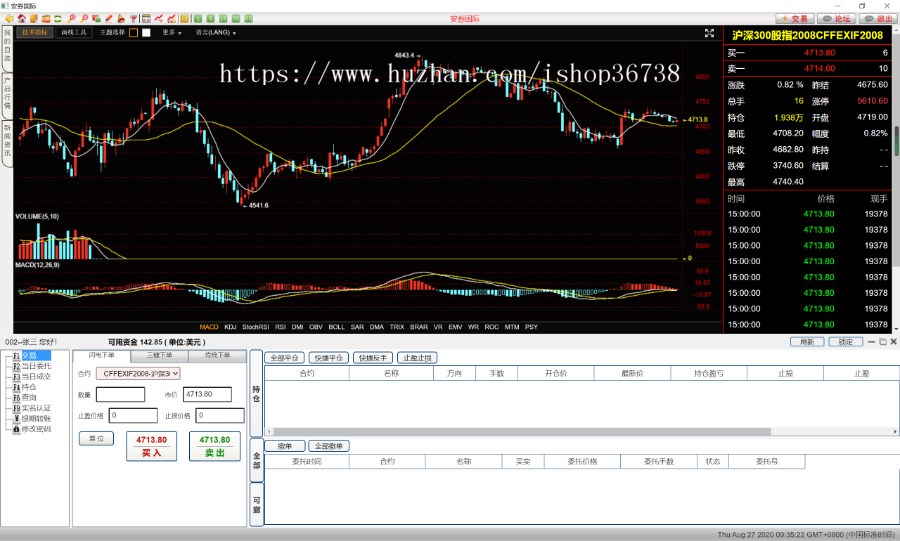Image resolution: width=900 pixels, height=541 pixels.
Task: Open the 画线工具 tab
Action: click(75, 32)
